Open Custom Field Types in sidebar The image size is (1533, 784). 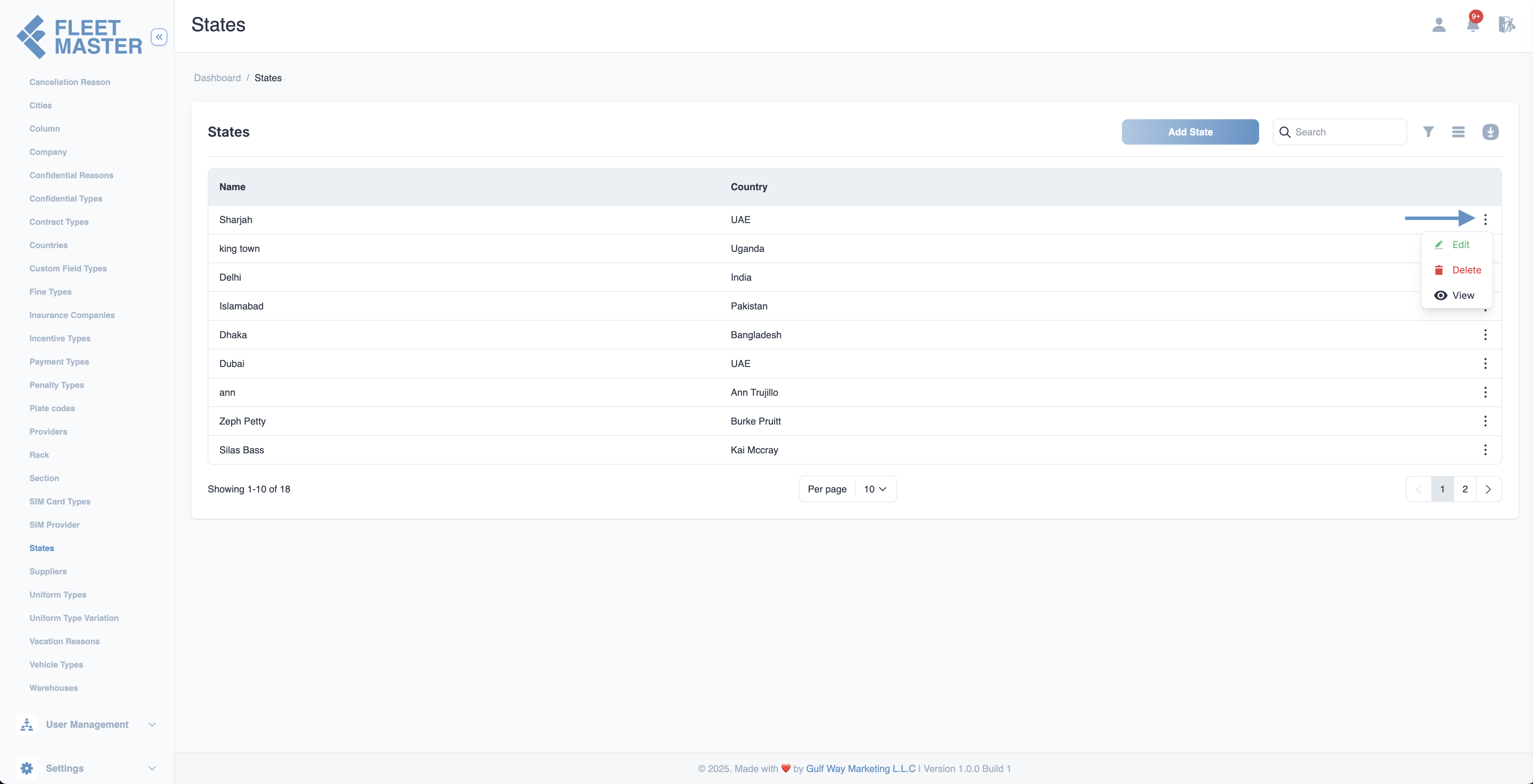(69, 269)
